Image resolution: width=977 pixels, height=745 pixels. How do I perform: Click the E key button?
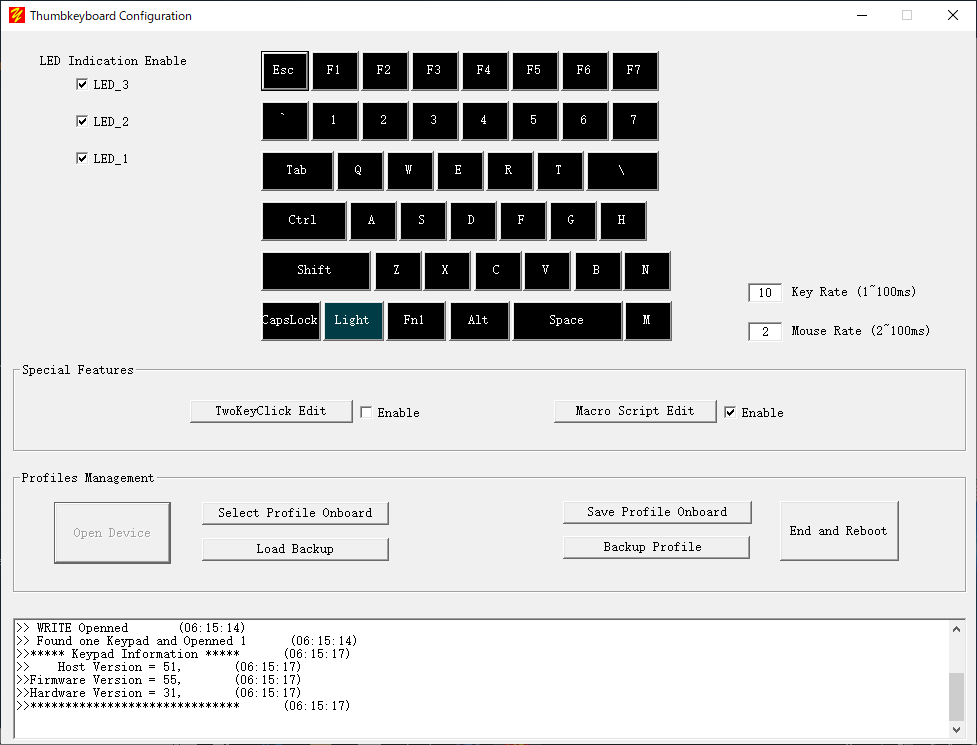click(459, 171)
